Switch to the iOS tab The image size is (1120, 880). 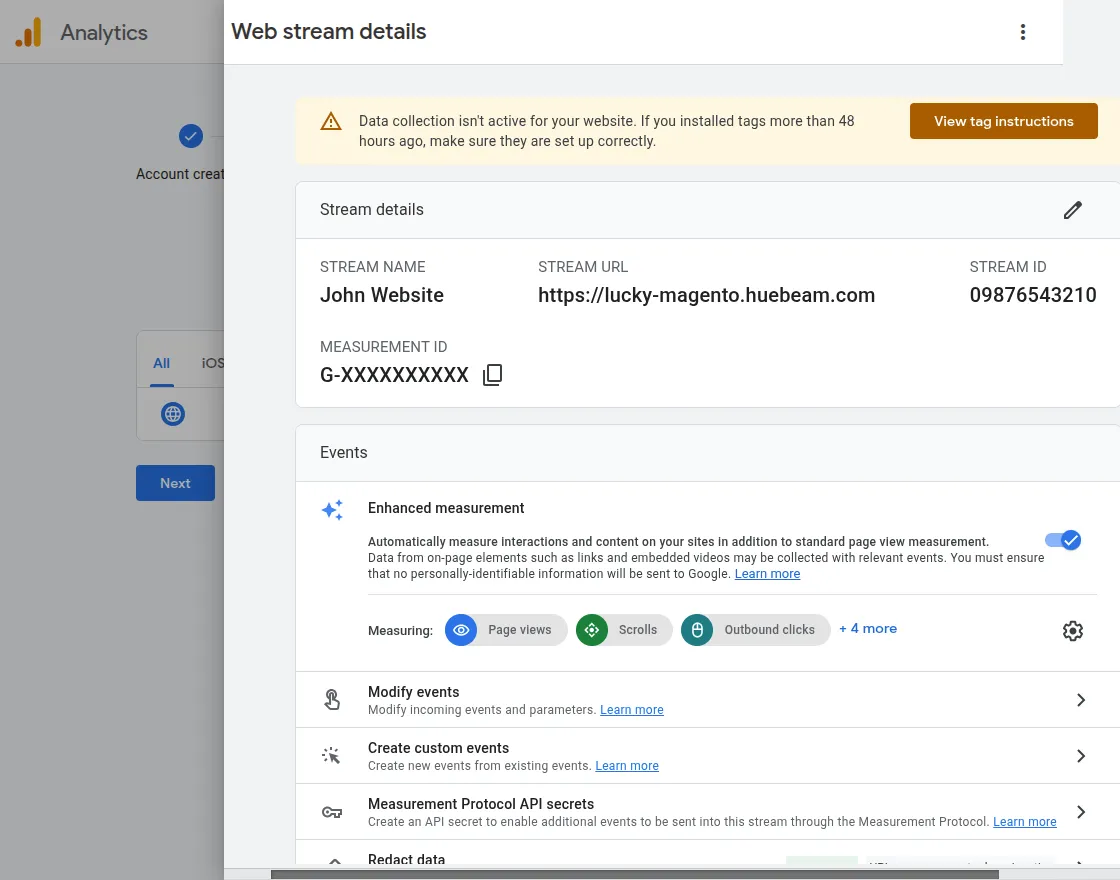[213, 364]
